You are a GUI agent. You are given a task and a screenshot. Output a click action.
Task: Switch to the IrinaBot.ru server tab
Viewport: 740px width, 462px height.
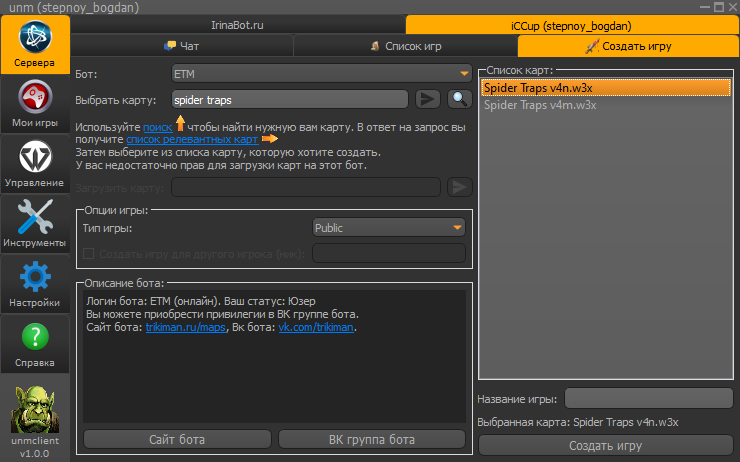pyautogui.click(x=237, y=25)
